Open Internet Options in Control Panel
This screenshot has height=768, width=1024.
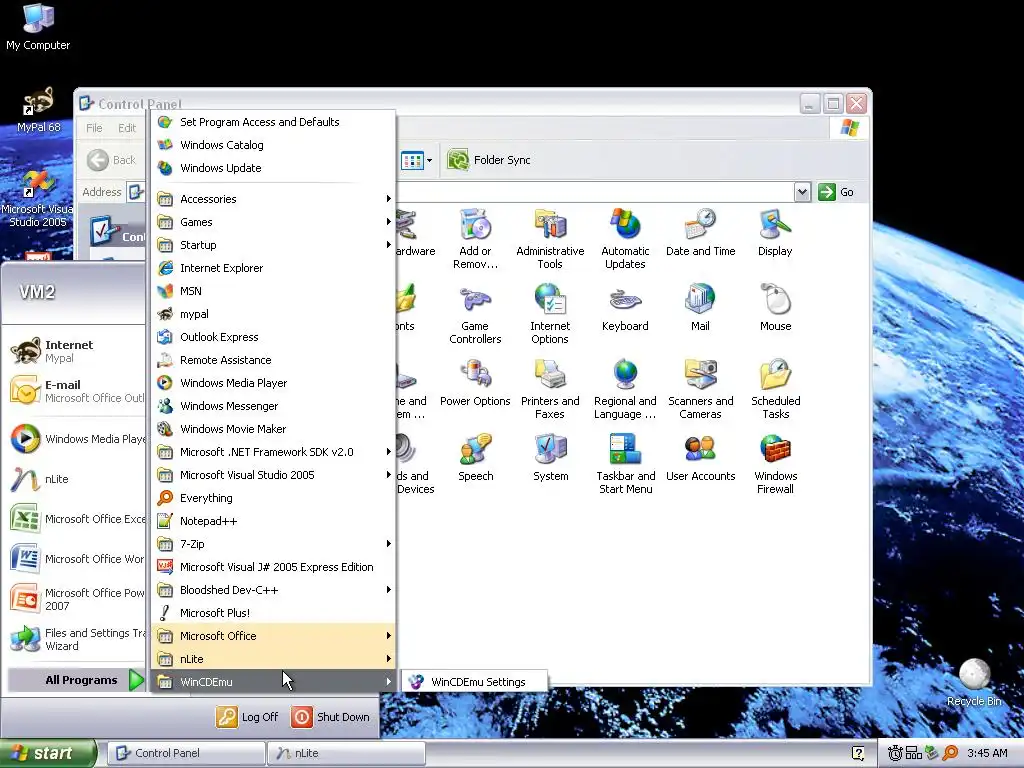pyautogui.click(x=550, y=314)
